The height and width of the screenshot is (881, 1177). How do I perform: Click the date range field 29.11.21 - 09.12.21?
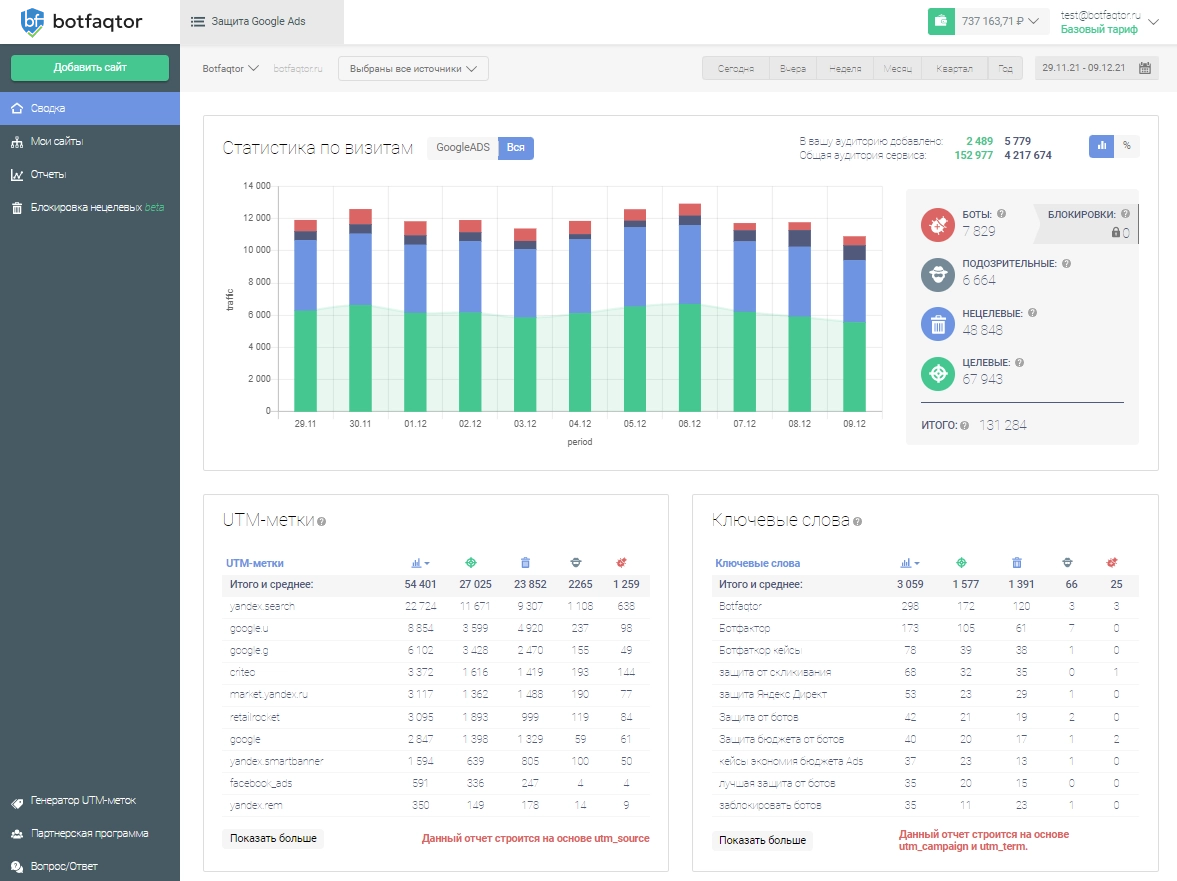click(1083, 69)
